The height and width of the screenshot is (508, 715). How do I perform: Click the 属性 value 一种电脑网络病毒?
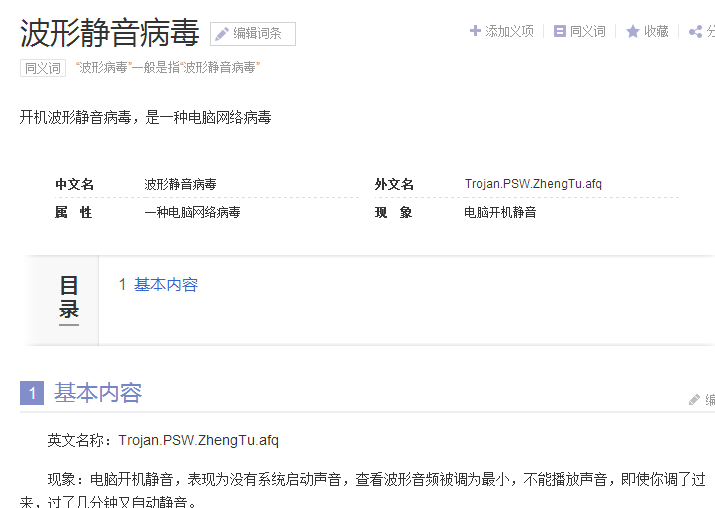(x=192, y=212)
